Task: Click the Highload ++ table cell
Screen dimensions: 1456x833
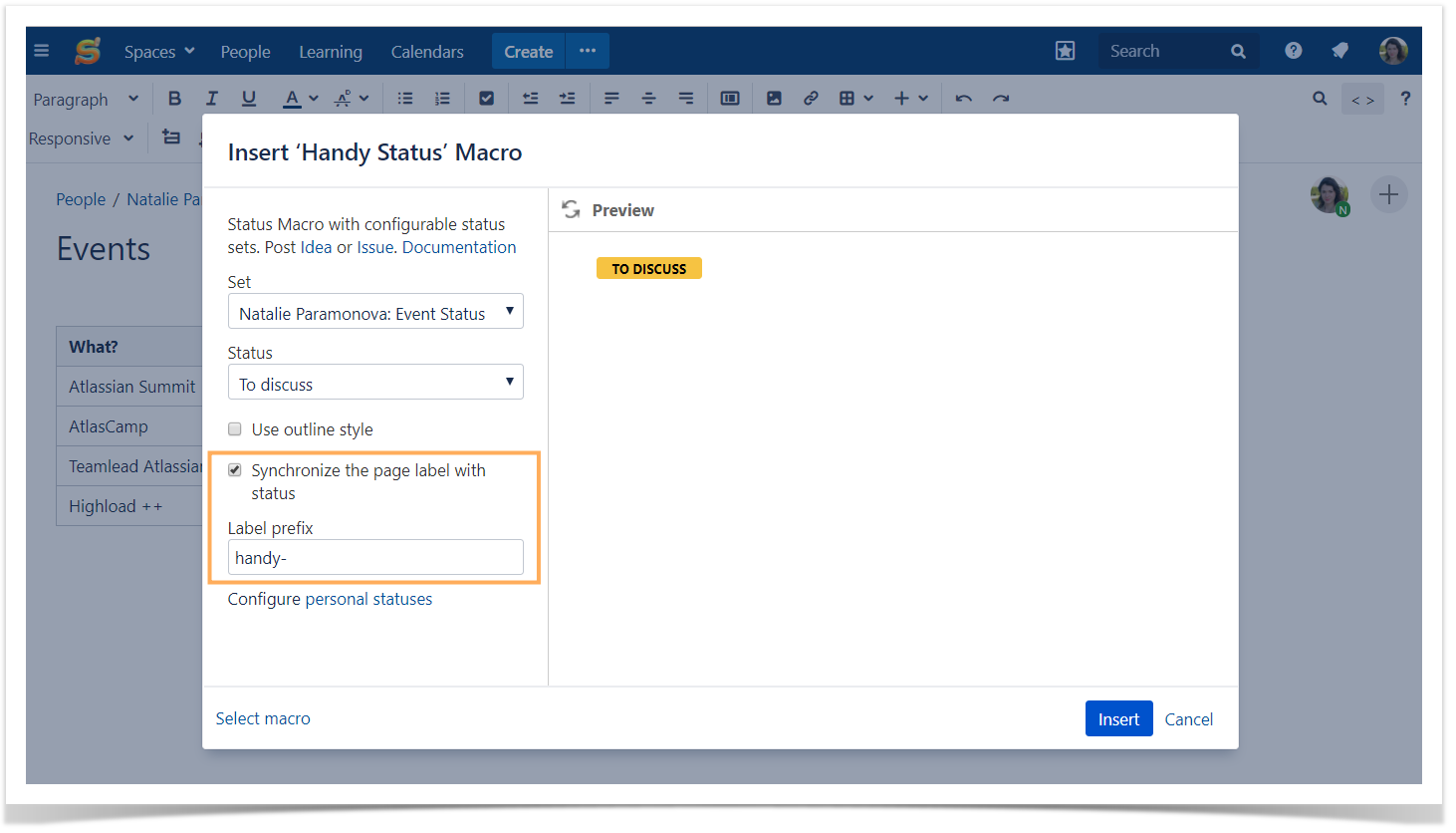Action: (x=129, y=506)
